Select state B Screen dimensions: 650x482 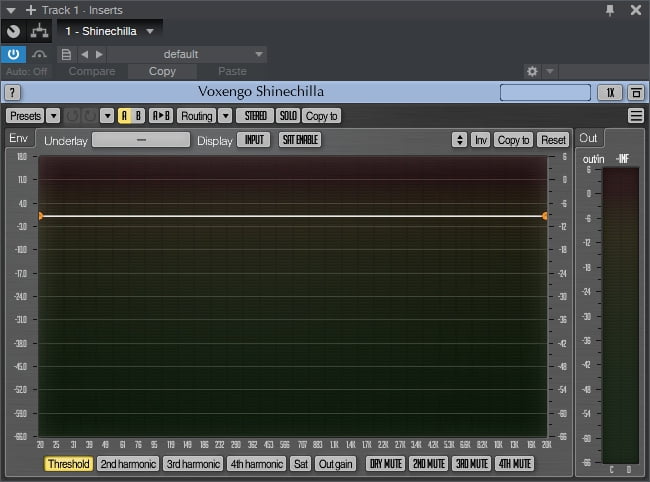pos(138,116)
